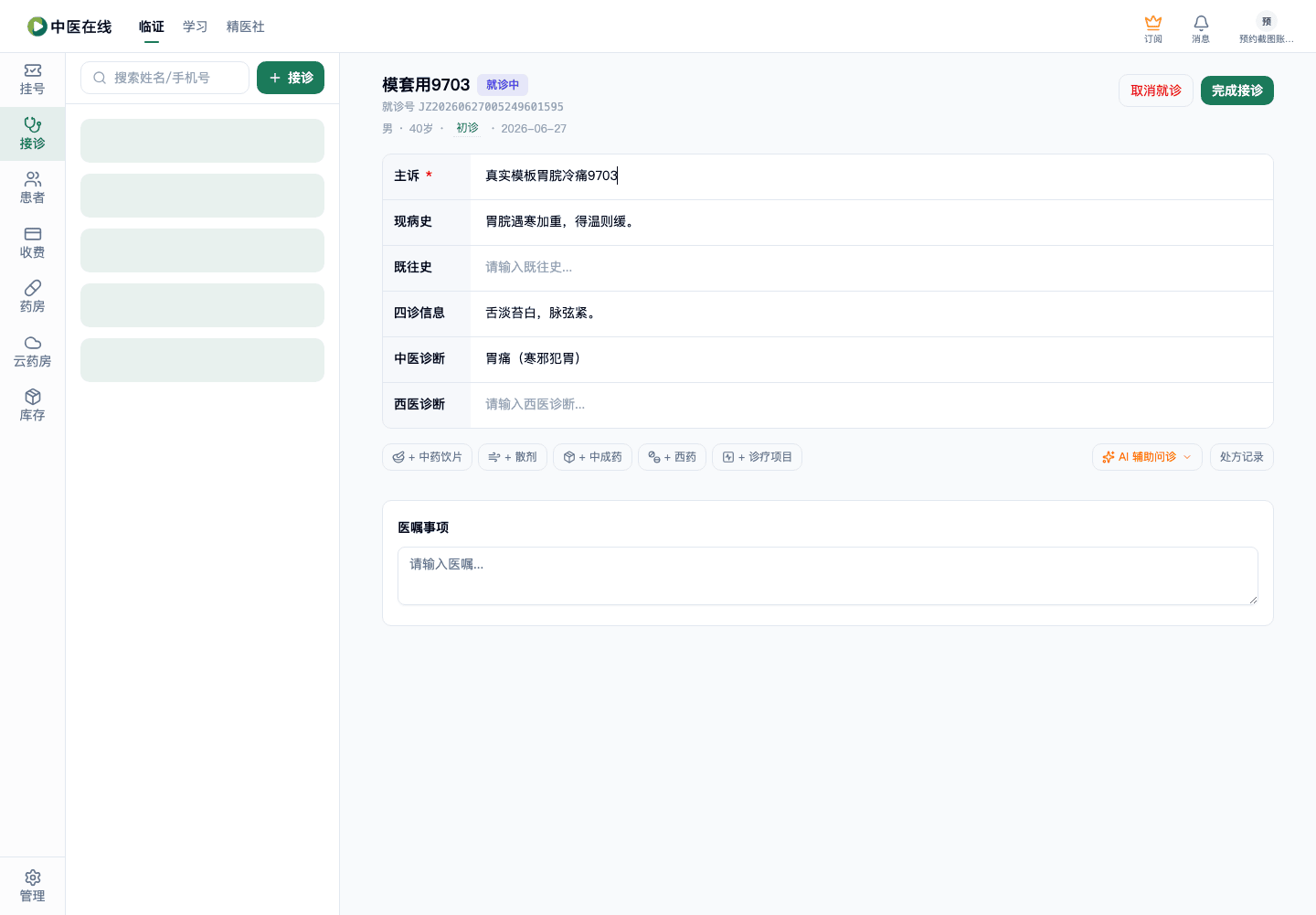Click the 初诊 tag
The image size is (1316, 915).
(x=467, y=128)
